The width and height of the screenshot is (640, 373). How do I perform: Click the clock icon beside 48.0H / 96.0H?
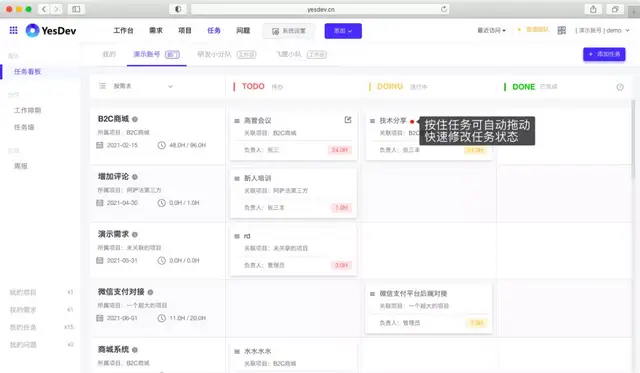coord(162,145)
